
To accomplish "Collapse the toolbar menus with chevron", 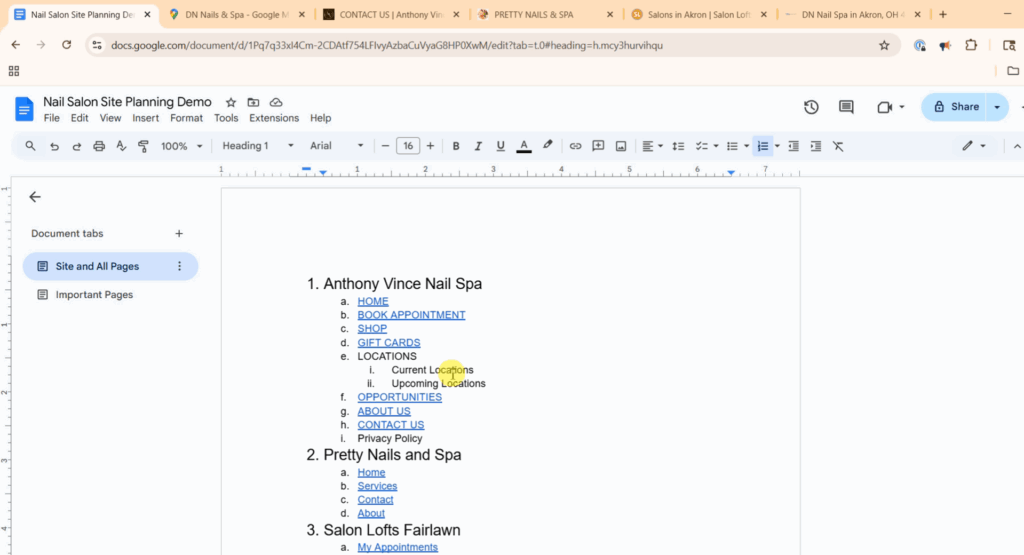I will 1017,147.
